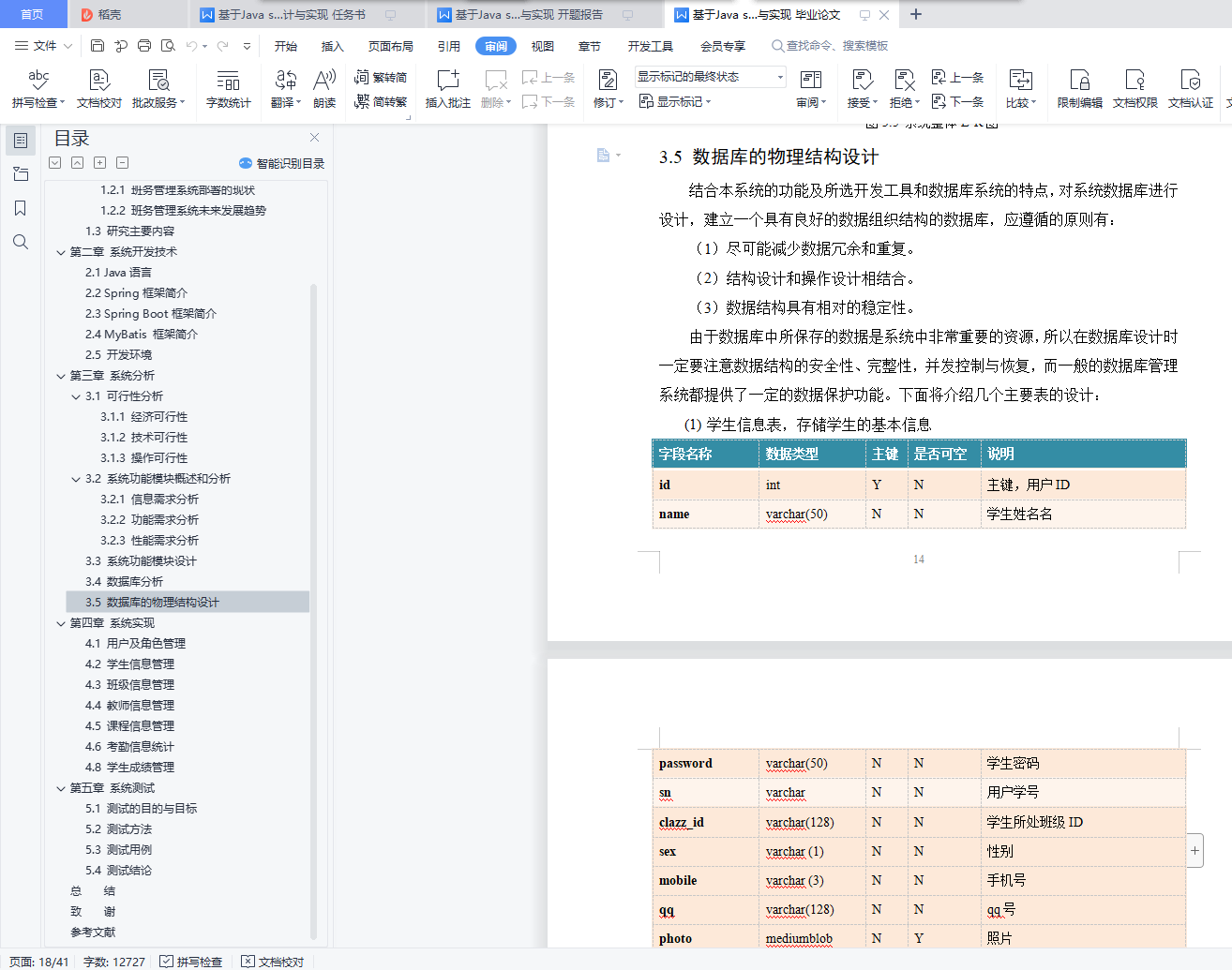Click the up-chevron icon in 目录 toolbar
The height and width of the screenshot is (970, 1232).
click(x=78, y=162)
